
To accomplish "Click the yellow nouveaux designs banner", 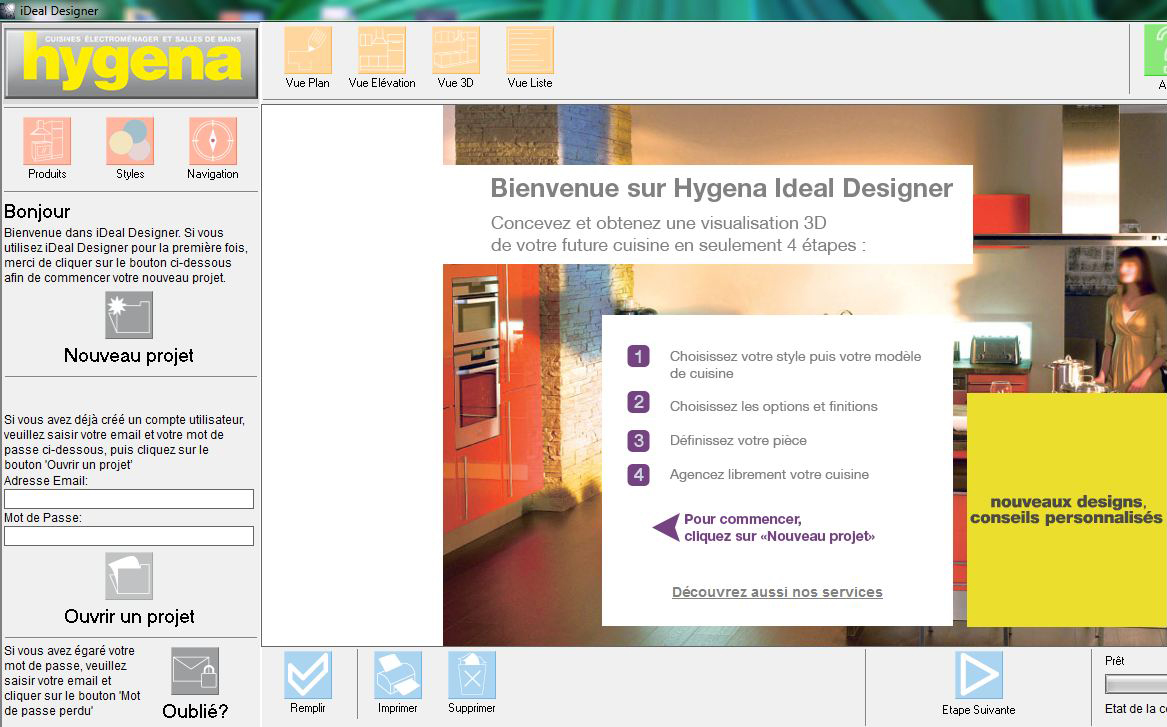I will (x=1067, y=510).
